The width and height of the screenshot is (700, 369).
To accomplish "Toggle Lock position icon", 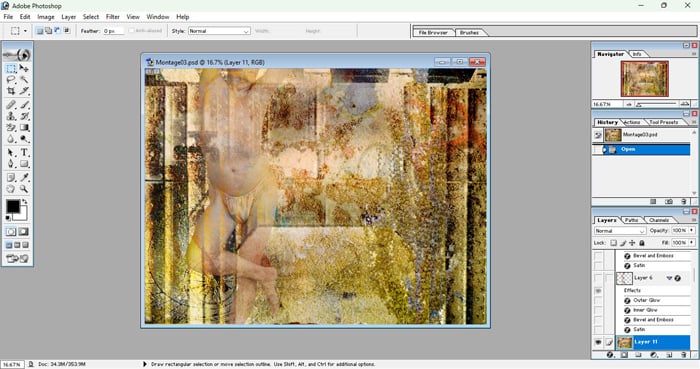I will pyautogui.click(x=632, y=243).
